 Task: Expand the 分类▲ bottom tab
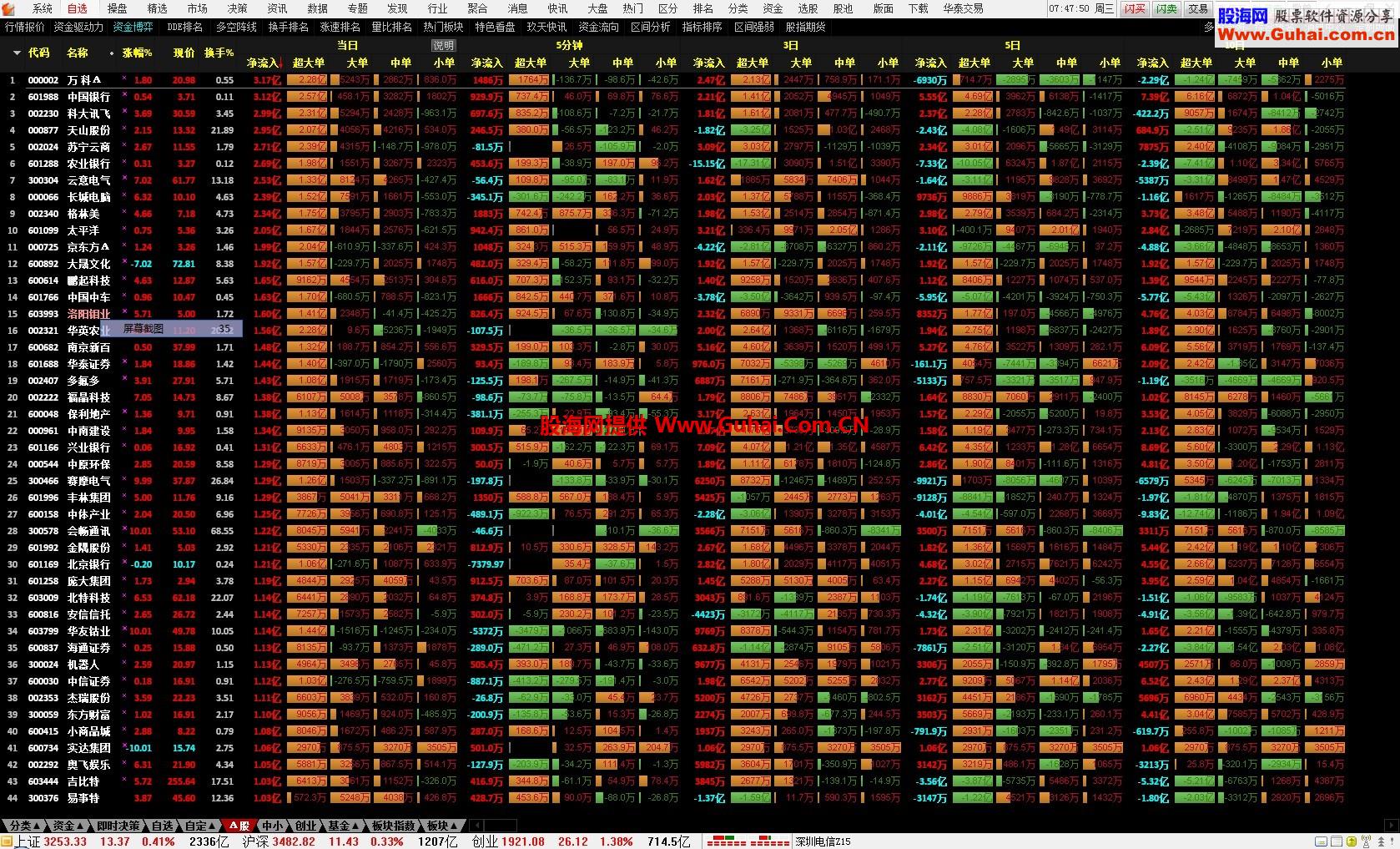[x=25, y=826]
